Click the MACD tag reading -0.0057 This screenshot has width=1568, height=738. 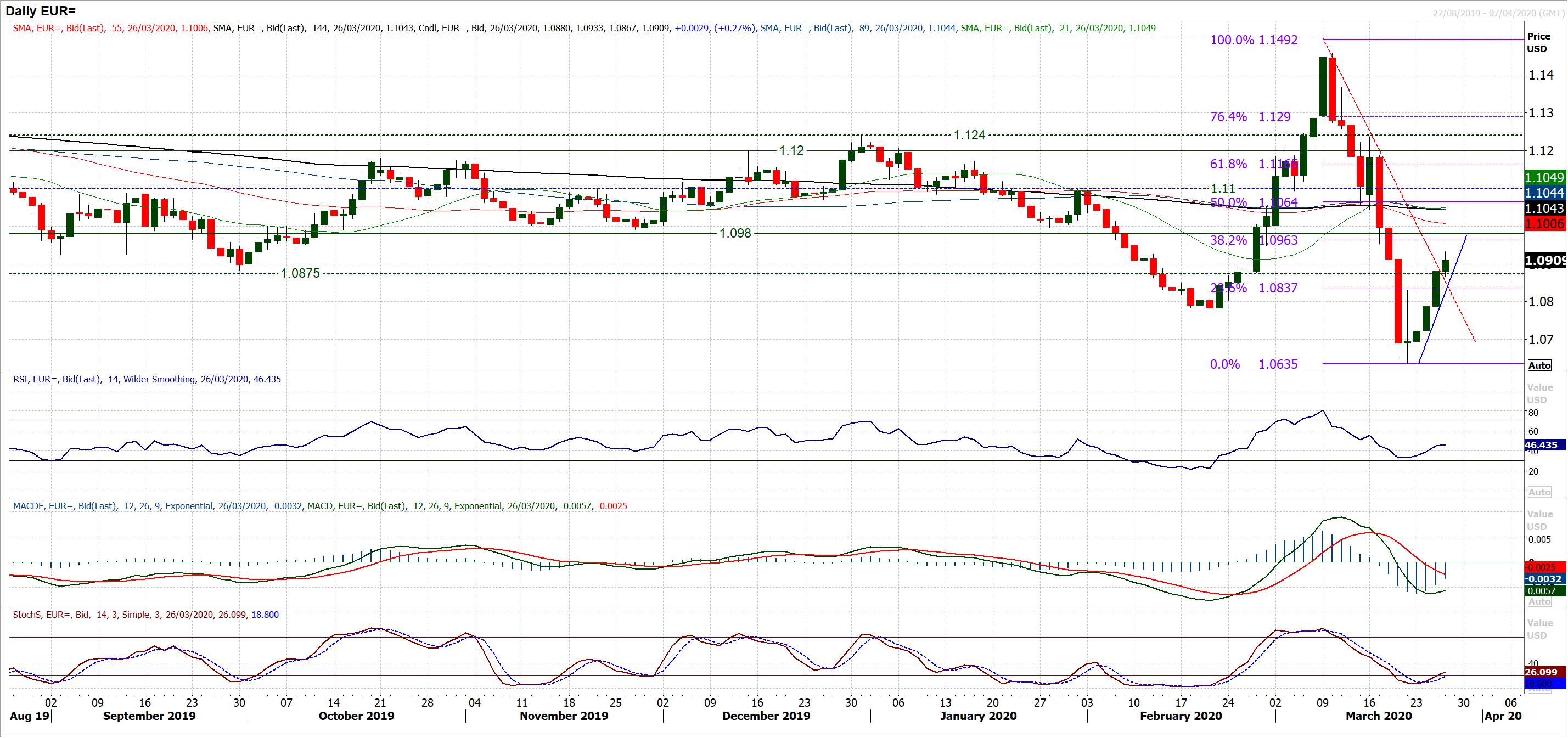1545,591
